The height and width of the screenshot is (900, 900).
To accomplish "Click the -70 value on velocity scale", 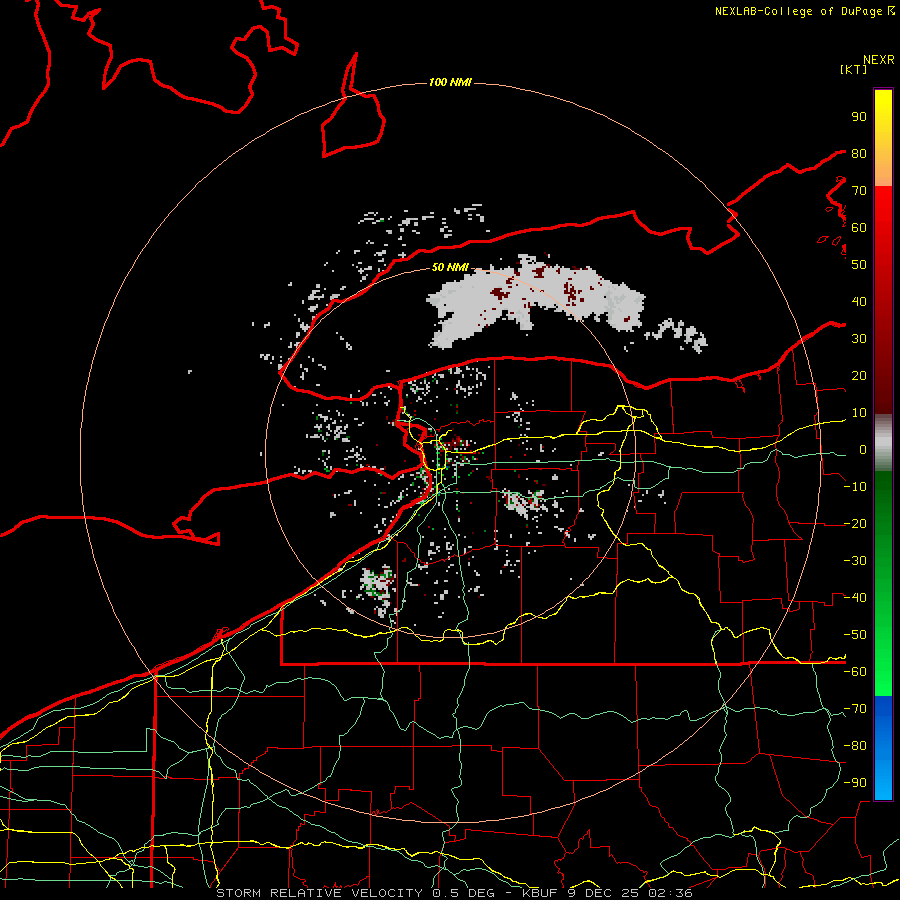I will click(855, 709).
